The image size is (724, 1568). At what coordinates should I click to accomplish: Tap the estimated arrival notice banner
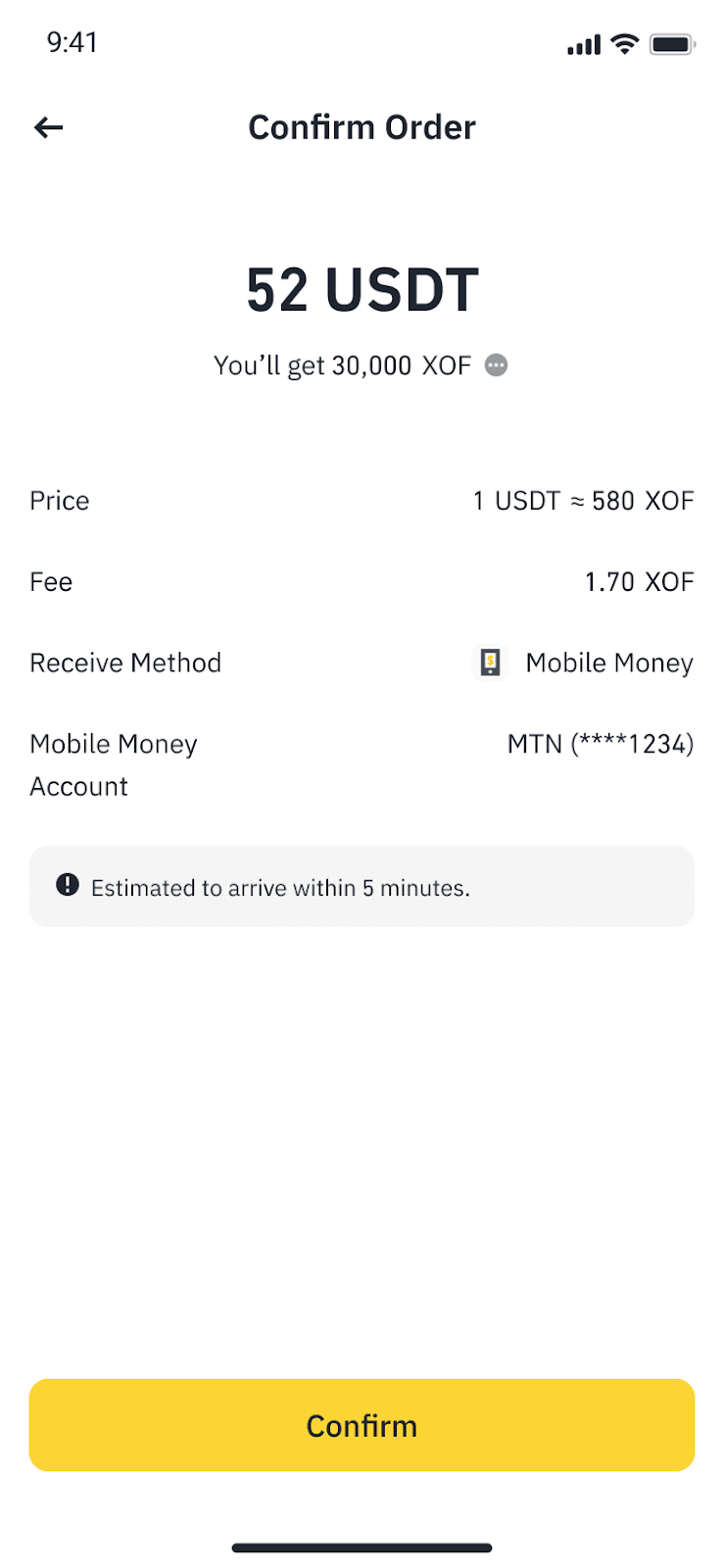tap(362, 887)
